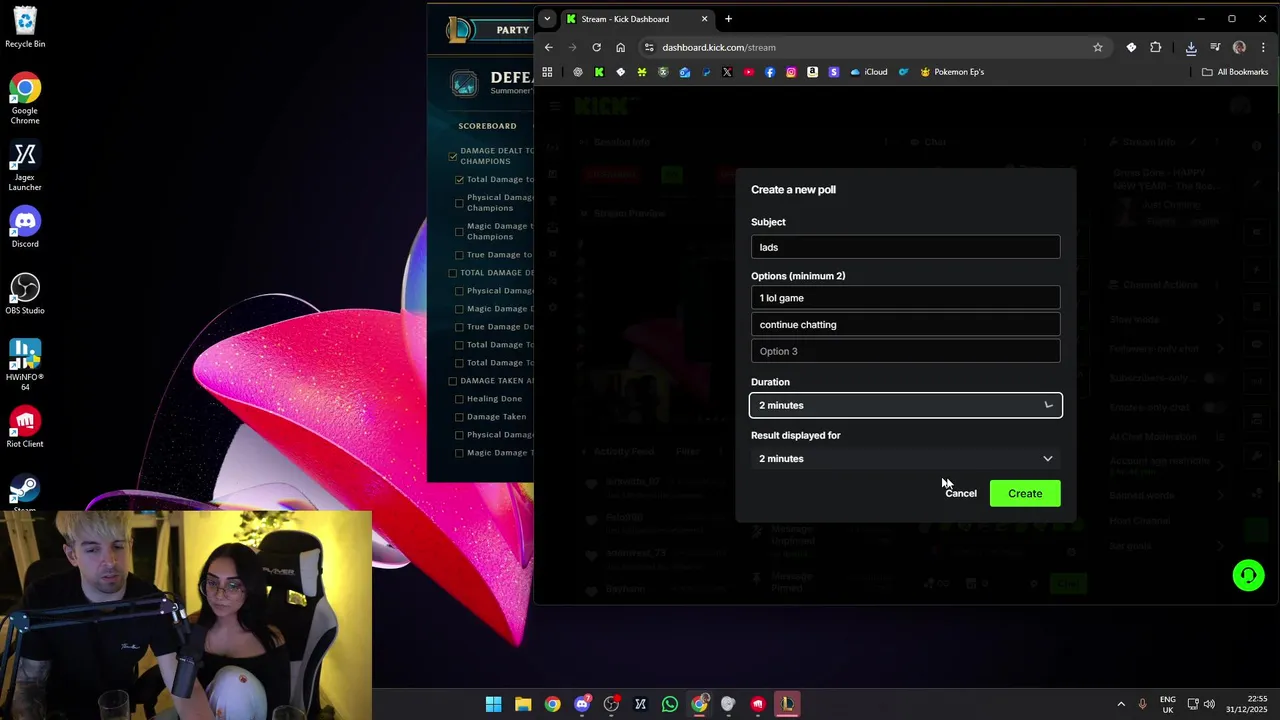Open the Result displayed for dropdown
The width and height of the screenshot is (1280, 720).
pos(905,458)
